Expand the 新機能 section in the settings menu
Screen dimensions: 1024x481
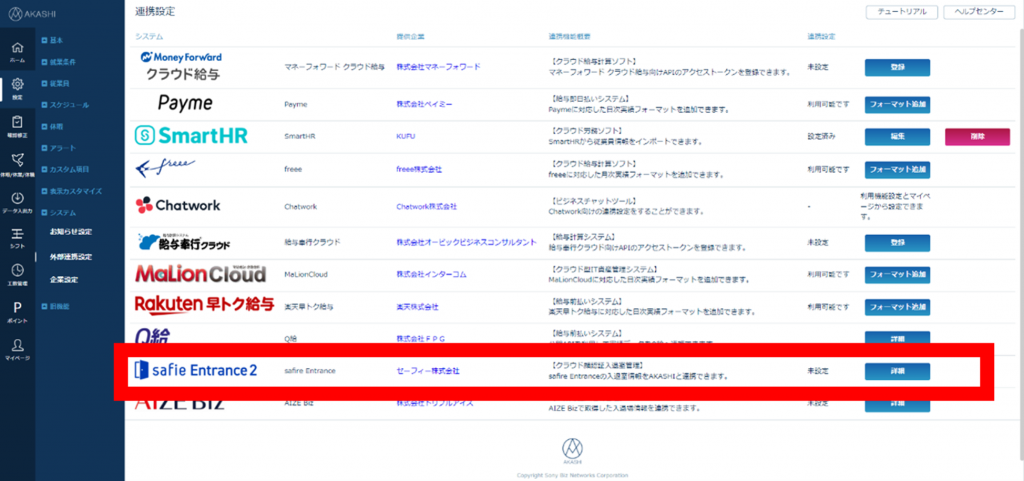pos(56,306)
